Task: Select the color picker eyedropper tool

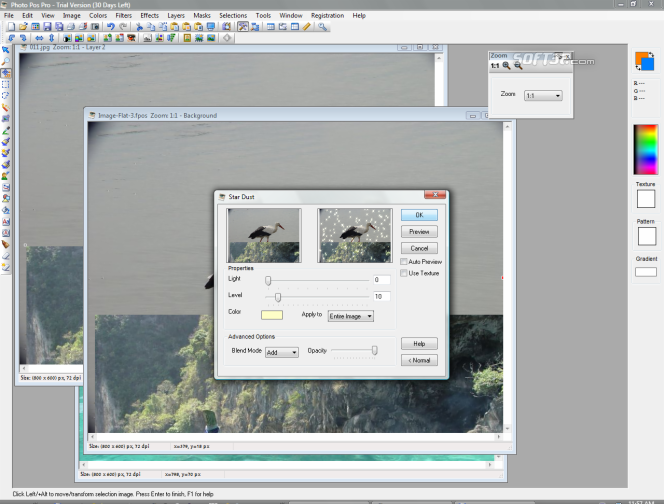Action: click(6, 130)
